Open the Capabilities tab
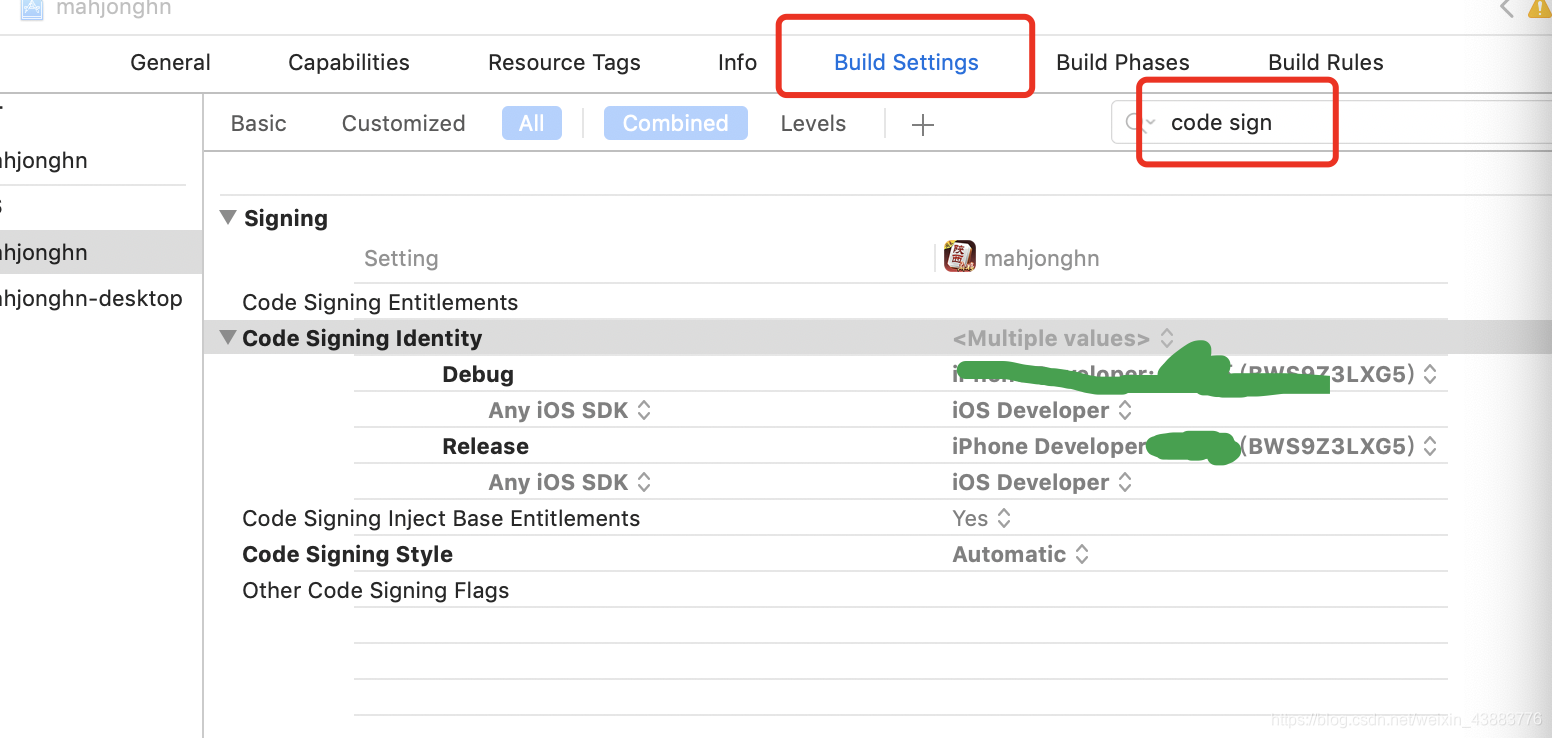 (x=349, y=62)
